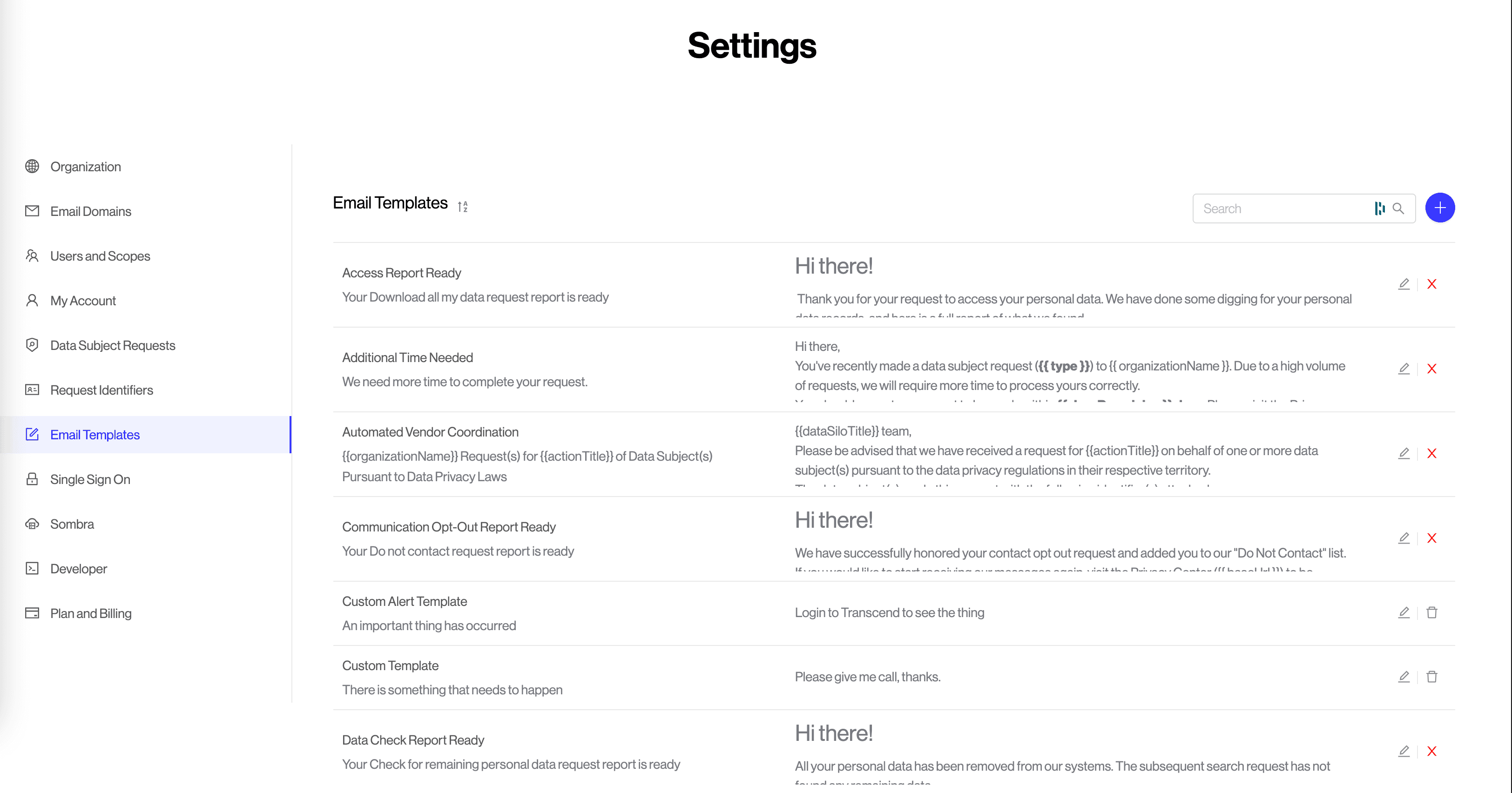Image resolution: width=1512 pixels, height=793 pixels.
Task: Edit the Access Report Ready template
Action: click(1404, 284)
